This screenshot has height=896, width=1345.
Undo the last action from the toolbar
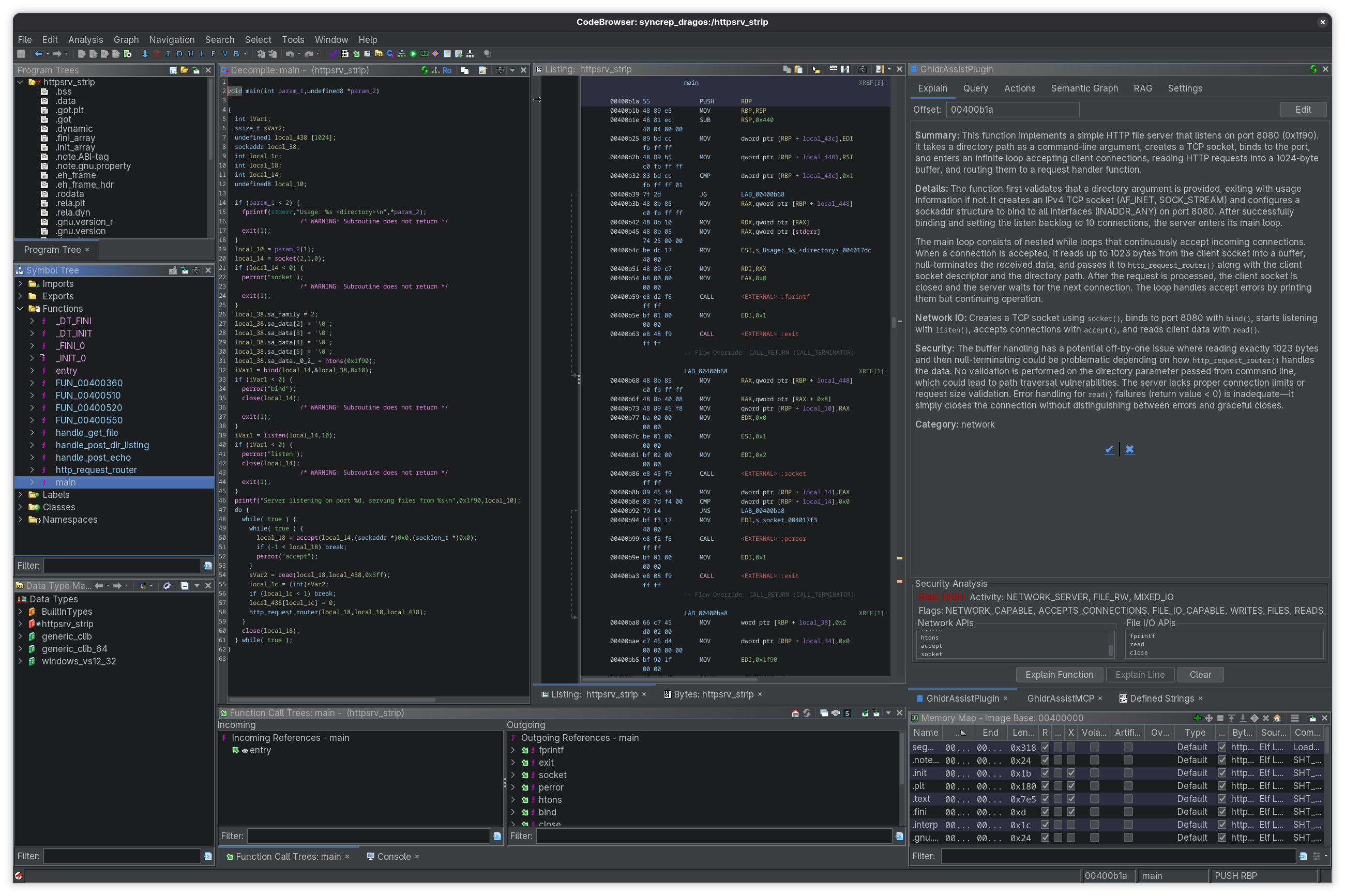click(x=291, y=54)
